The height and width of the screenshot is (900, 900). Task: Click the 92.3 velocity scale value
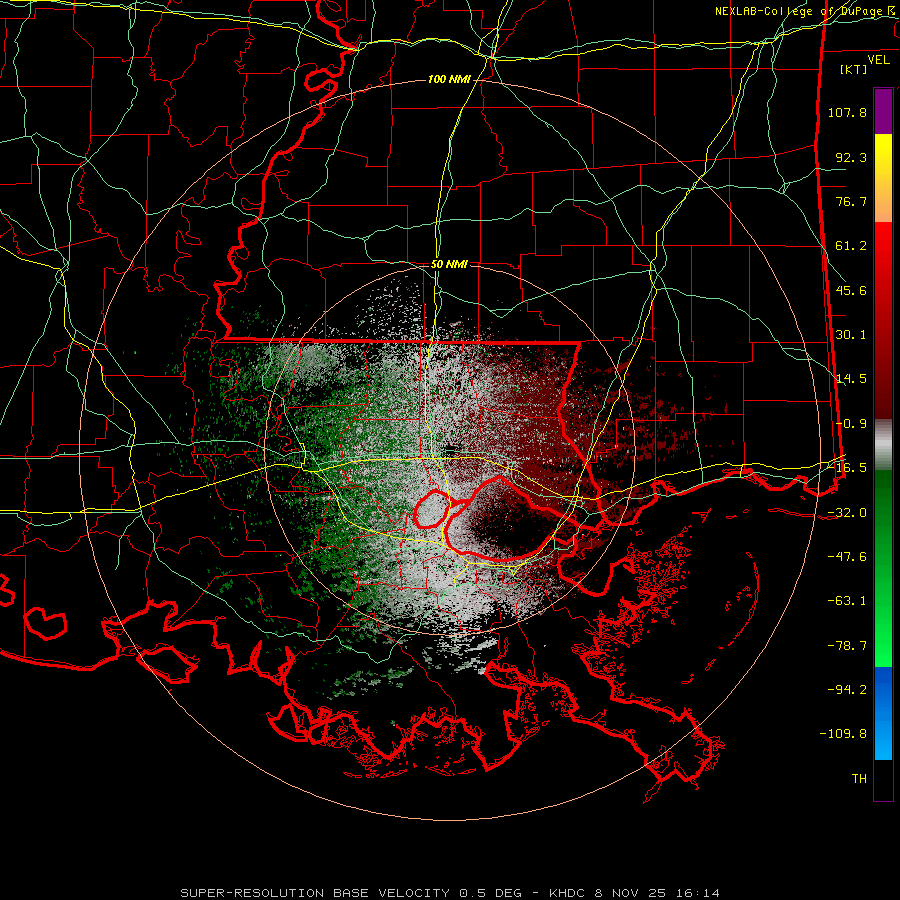tap(851, 157)
